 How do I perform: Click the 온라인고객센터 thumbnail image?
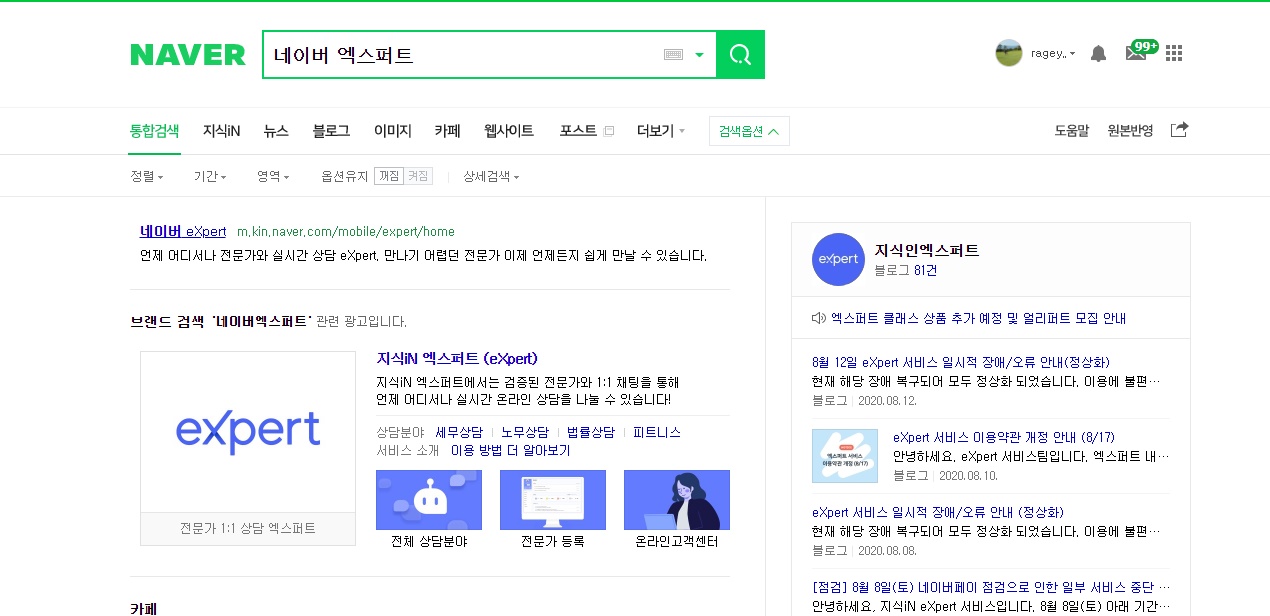677,500
